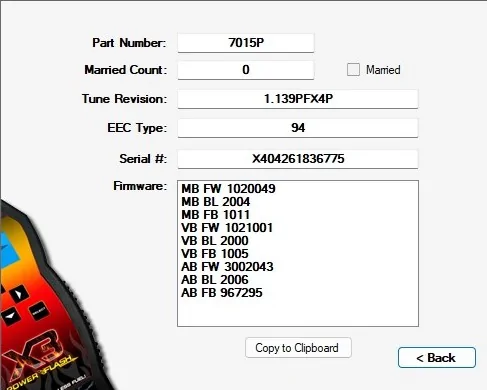Select the Part Number field 7015P
487x390 pixels.
[x=246, y=43]
